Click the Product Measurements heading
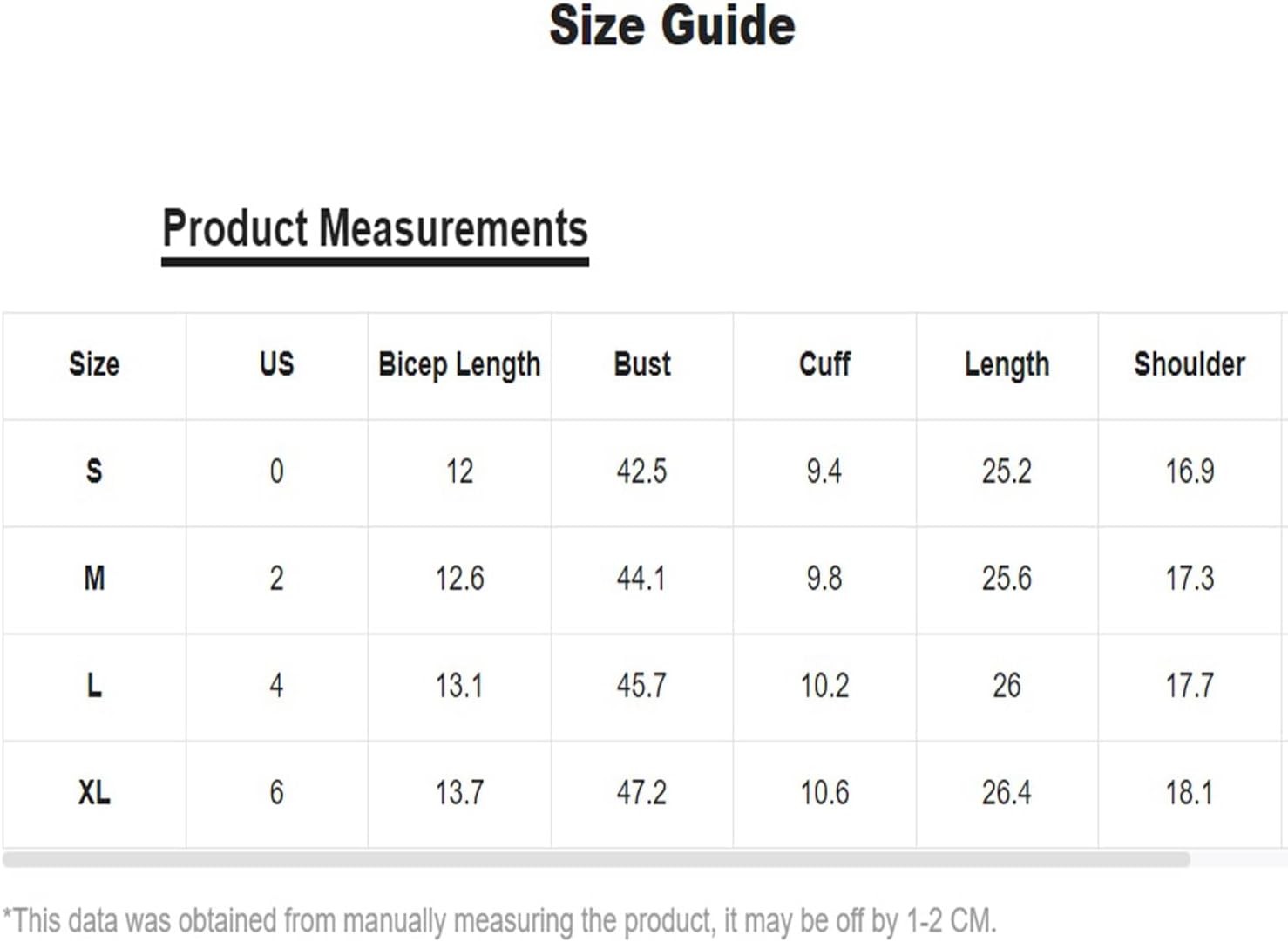 click(x=376, y=229)
